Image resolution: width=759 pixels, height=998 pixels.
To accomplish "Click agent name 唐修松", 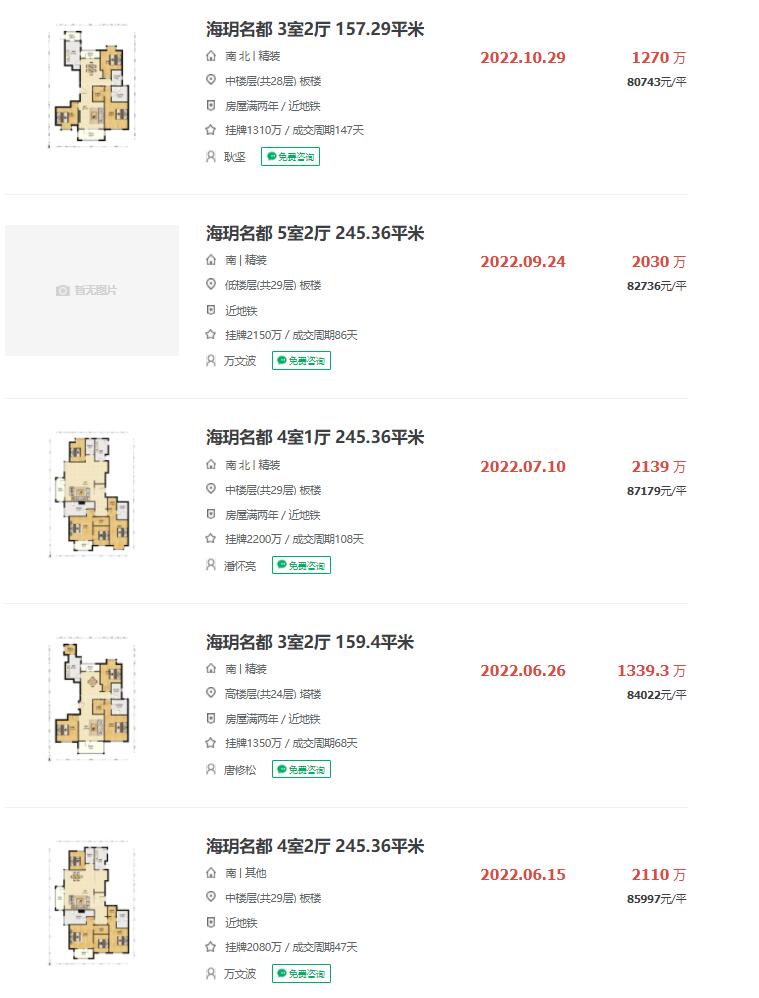I will click(x=240, y=770).
